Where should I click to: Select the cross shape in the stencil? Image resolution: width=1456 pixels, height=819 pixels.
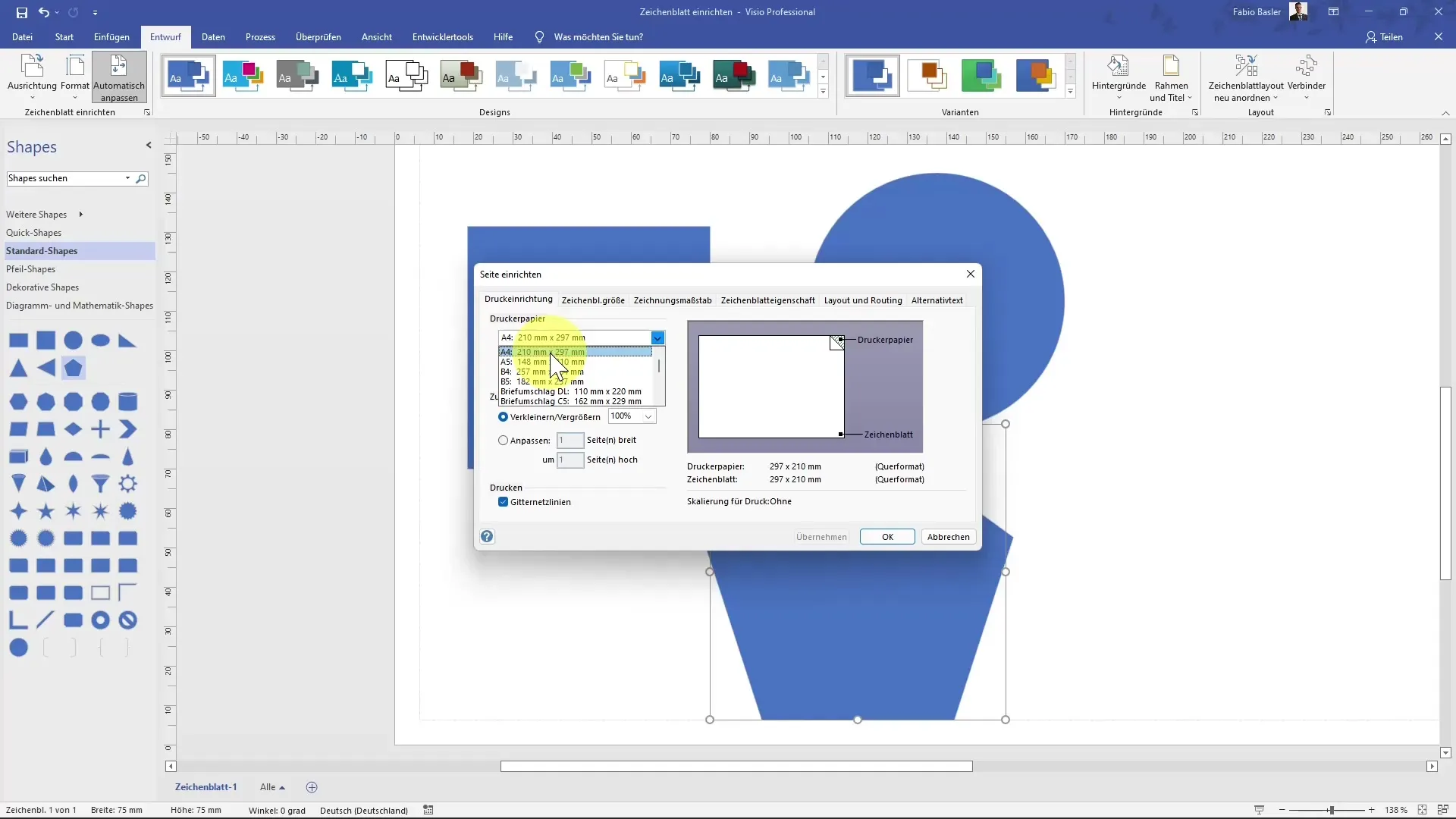pos(101,429)
